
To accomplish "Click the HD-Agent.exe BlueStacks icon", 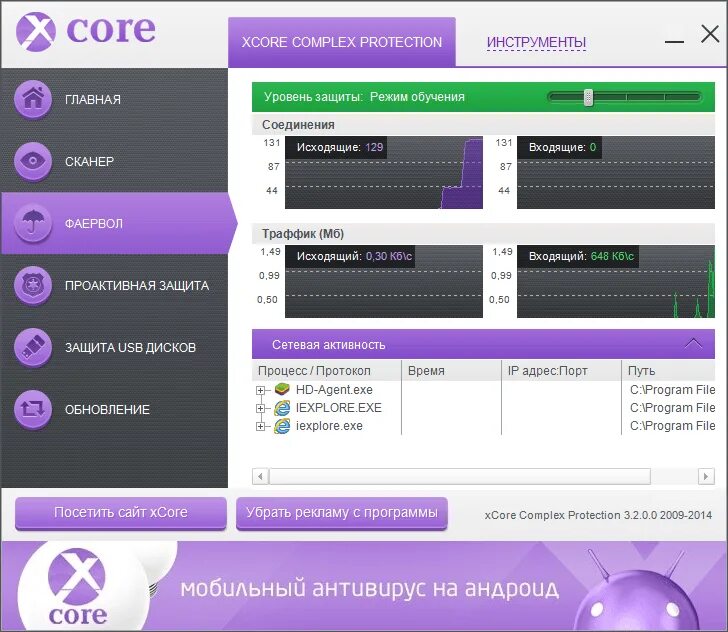I will pos(282,389).
